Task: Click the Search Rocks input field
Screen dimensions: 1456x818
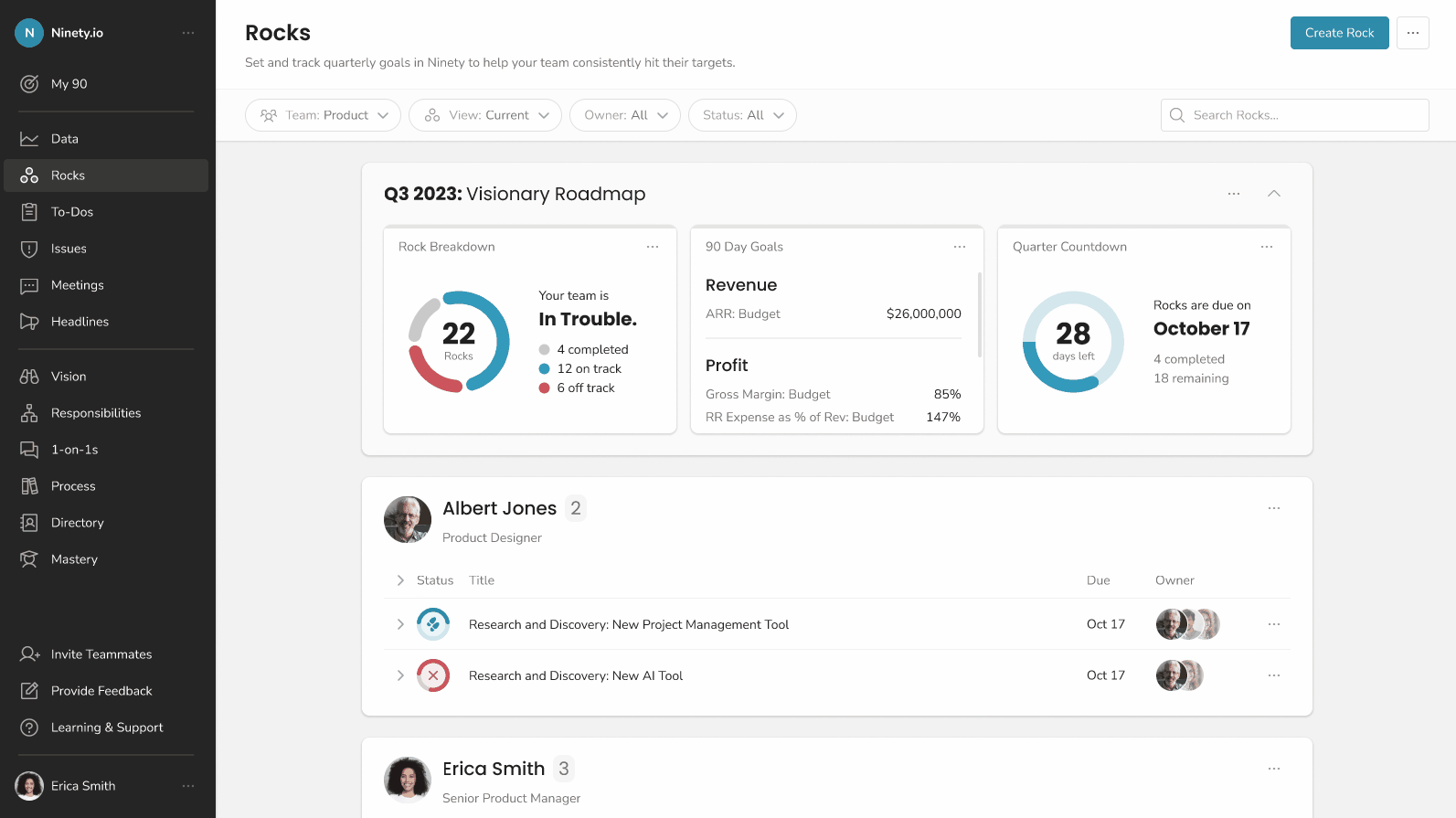Action: (x=1304, y=115)
